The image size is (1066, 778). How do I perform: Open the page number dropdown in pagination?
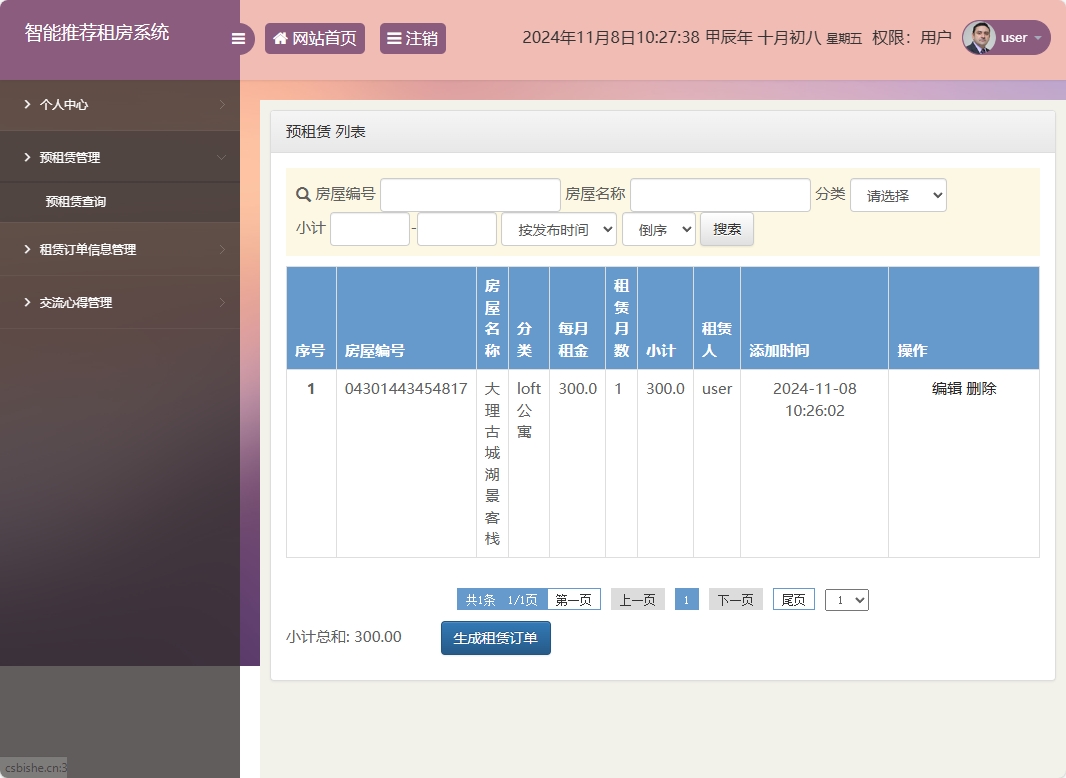846,599
